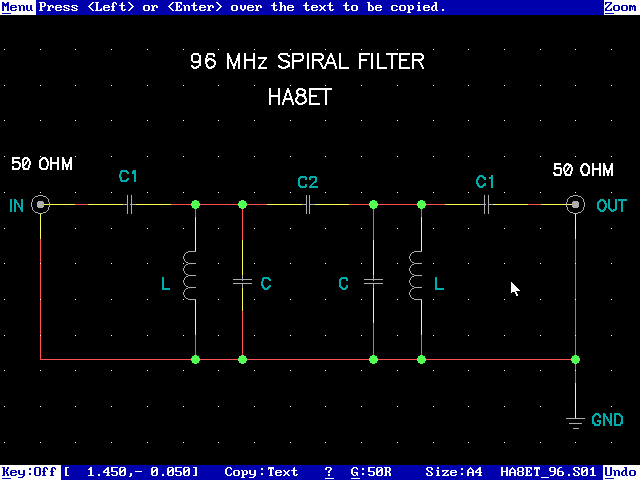The height and width of the screenshot is (480, 640).
Task: Open the Menu button in top-left corner
Action: pos(17,7)
